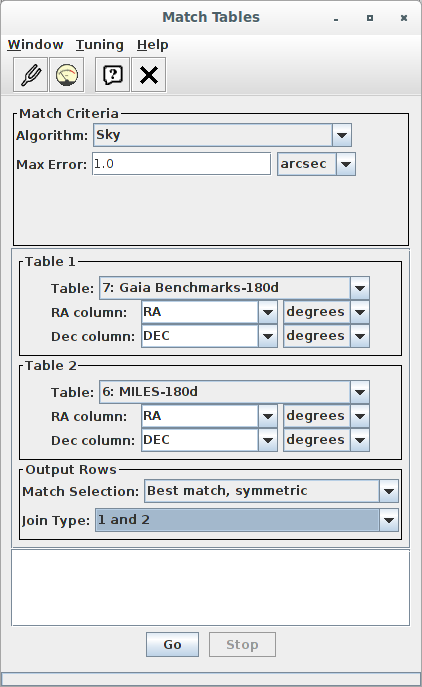Open the Table 1 Dec column units dropdown
The height and width of the screenshot is (687, 422).
pyautogui.click(x=326, y=336)
